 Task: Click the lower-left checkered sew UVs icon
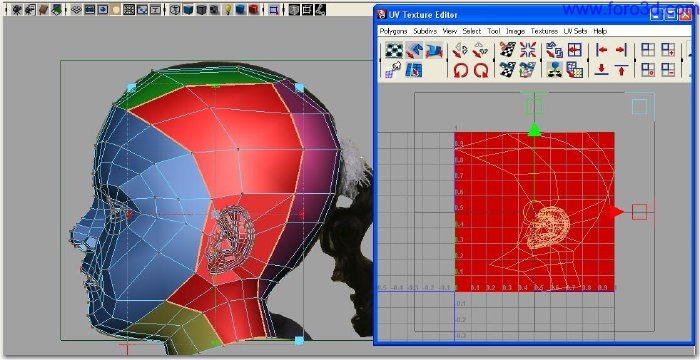click(x=508, y=70)
